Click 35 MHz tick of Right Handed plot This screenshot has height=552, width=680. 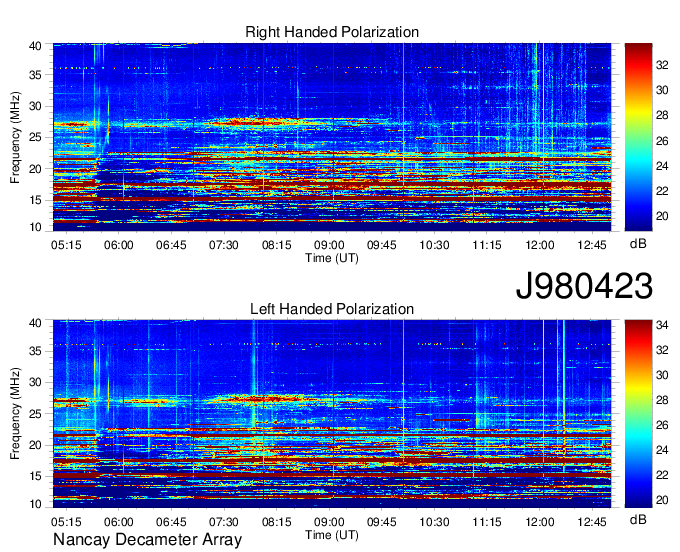[x=36, y=75]
